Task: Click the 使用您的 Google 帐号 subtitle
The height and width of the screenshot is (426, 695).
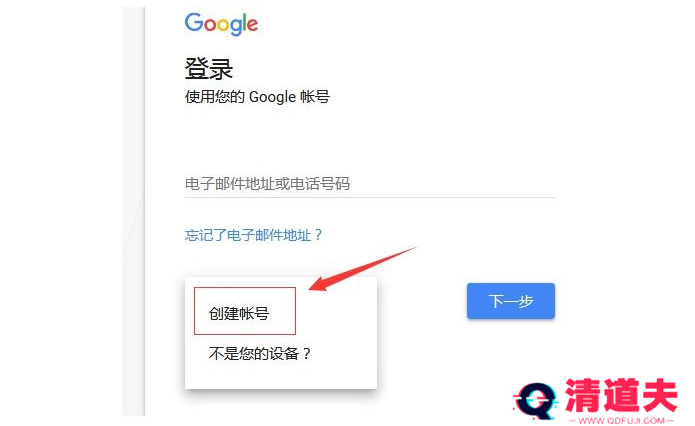Action: tap(257, 97)
